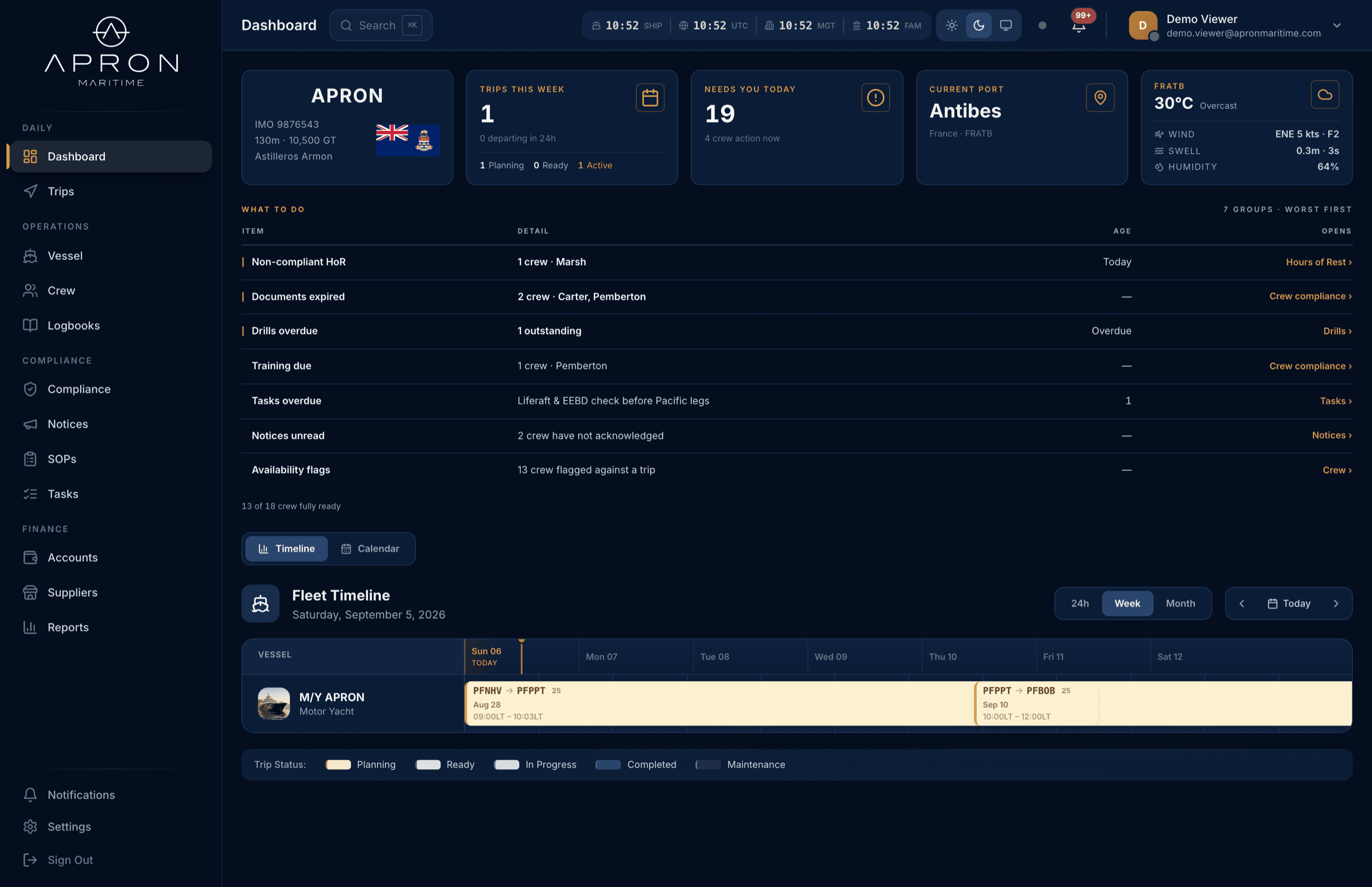Select dark theme moon toggle
Screen dimensions: 1372x887
click(979, 25)
